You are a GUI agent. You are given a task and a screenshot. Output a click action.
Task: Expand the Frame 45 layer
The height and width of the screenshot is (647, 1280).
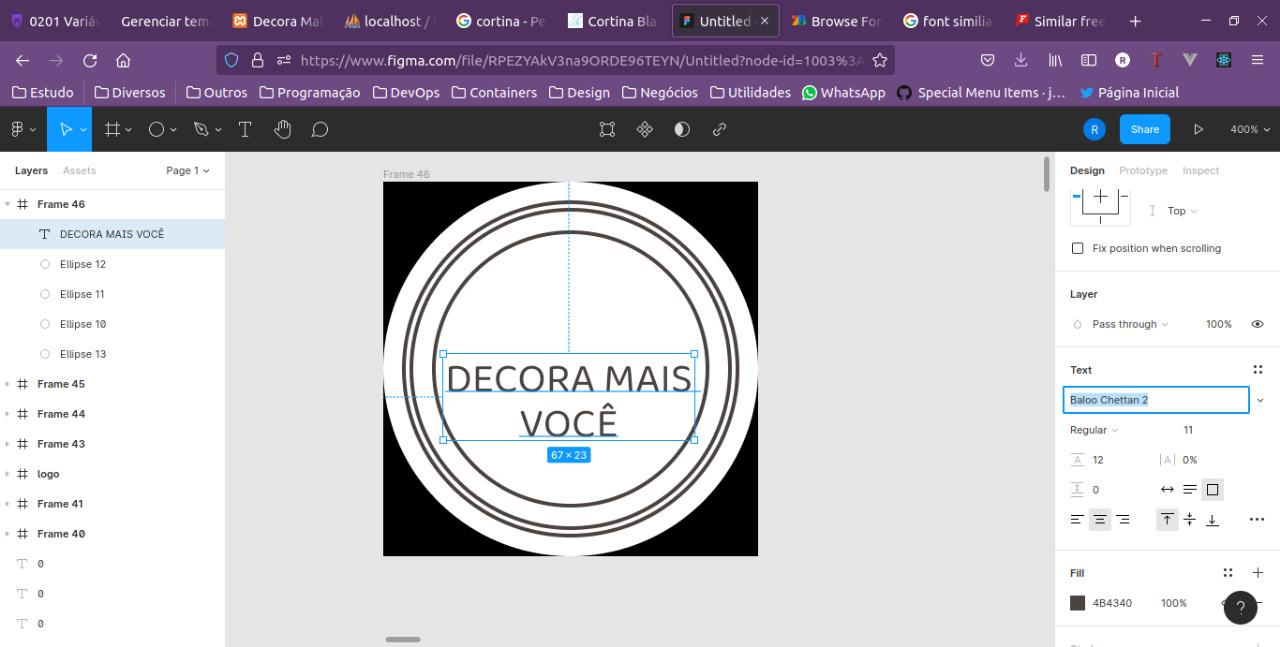point(10,383)
